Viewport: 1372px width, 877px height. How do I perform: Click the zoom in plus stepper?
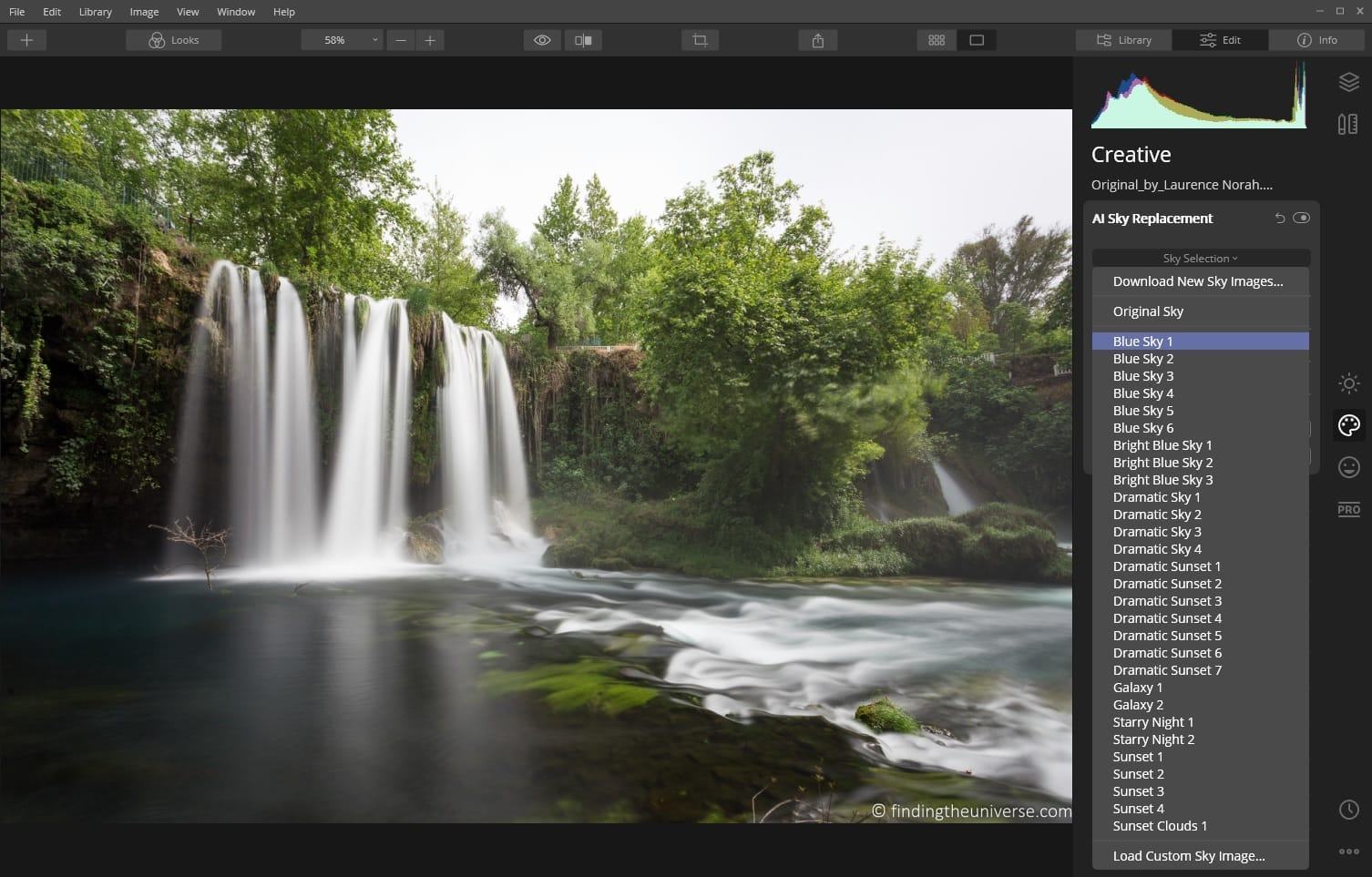coord(430,40)
